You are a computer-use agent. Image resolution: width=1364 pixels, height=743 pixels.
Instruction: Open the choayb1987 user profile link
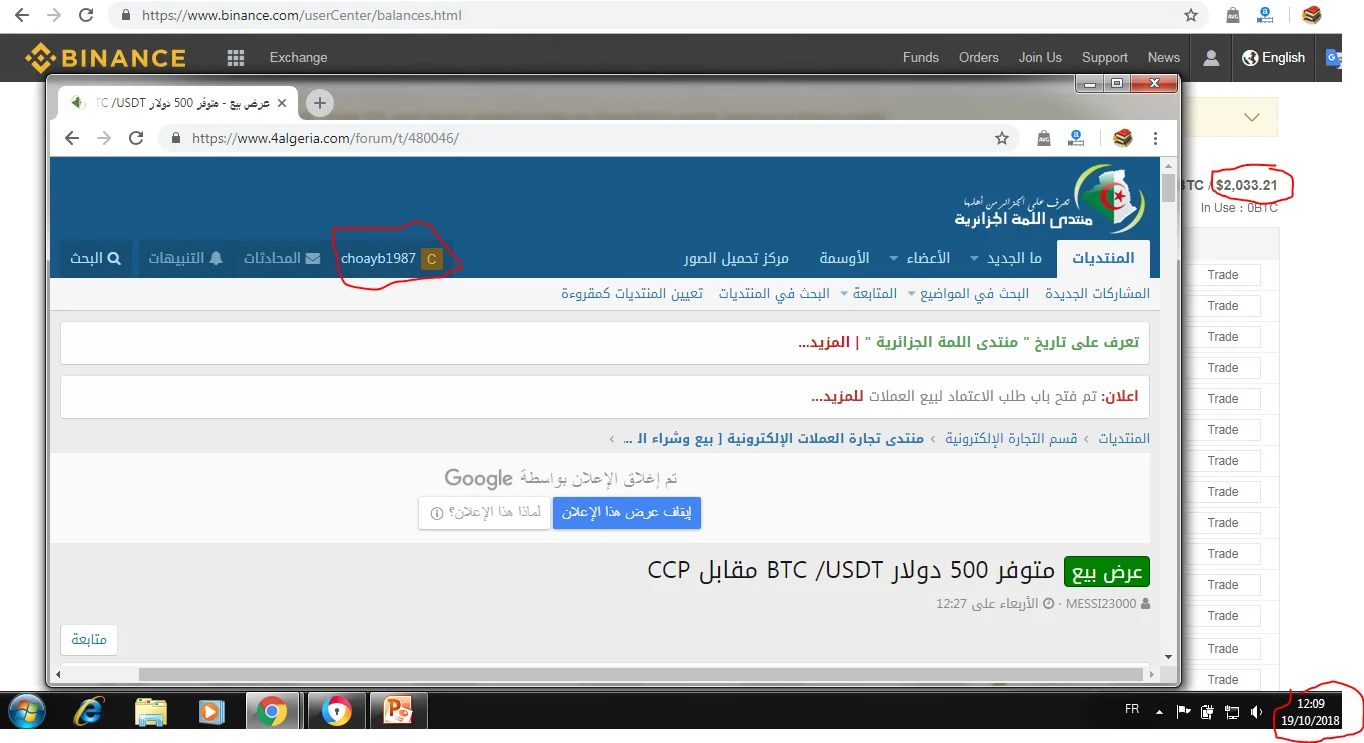point(378,258)
